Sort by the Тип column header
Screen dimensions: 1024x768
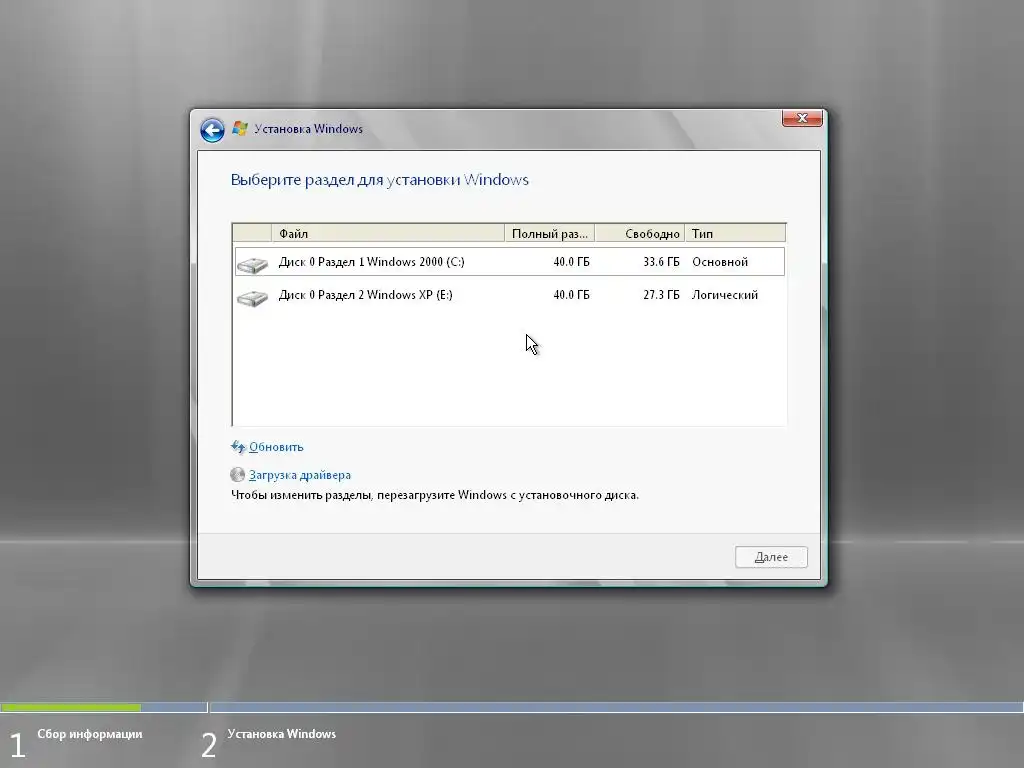(735, 233)
